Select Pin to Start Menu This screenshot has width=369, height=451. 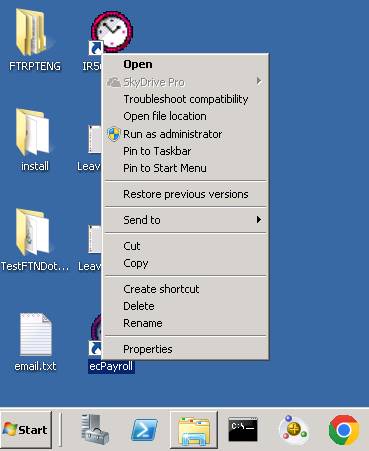point(185,168)
